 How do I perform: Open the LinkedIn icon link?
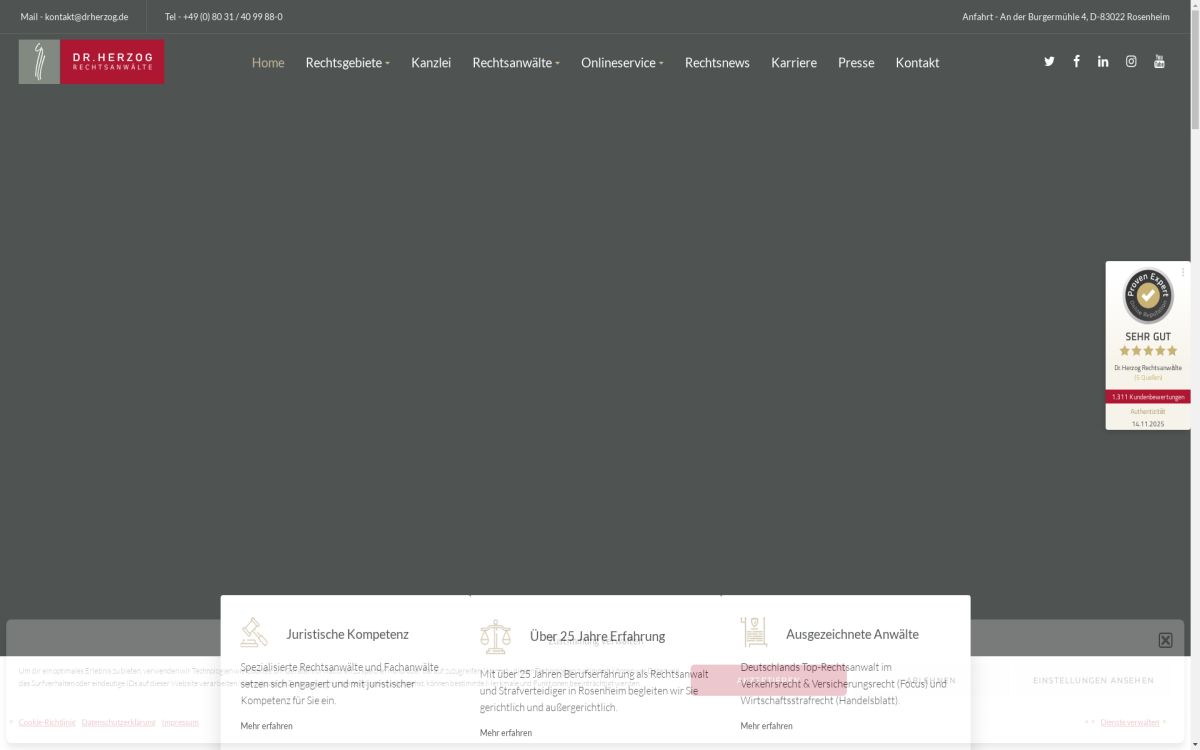(1103, 62)
